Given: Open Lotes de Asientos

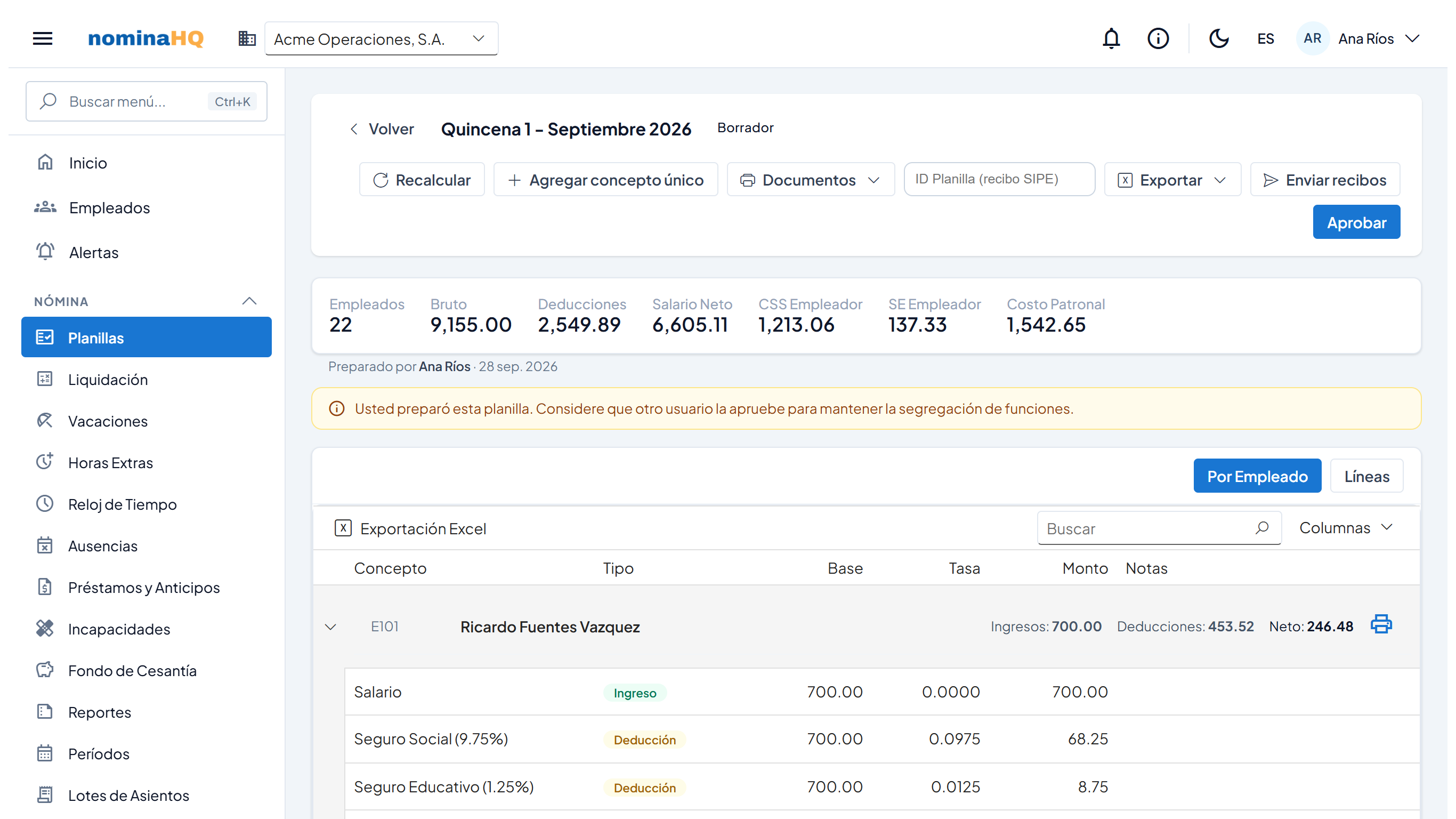Looking at the screenshot, I should click(x=147, y=795).
